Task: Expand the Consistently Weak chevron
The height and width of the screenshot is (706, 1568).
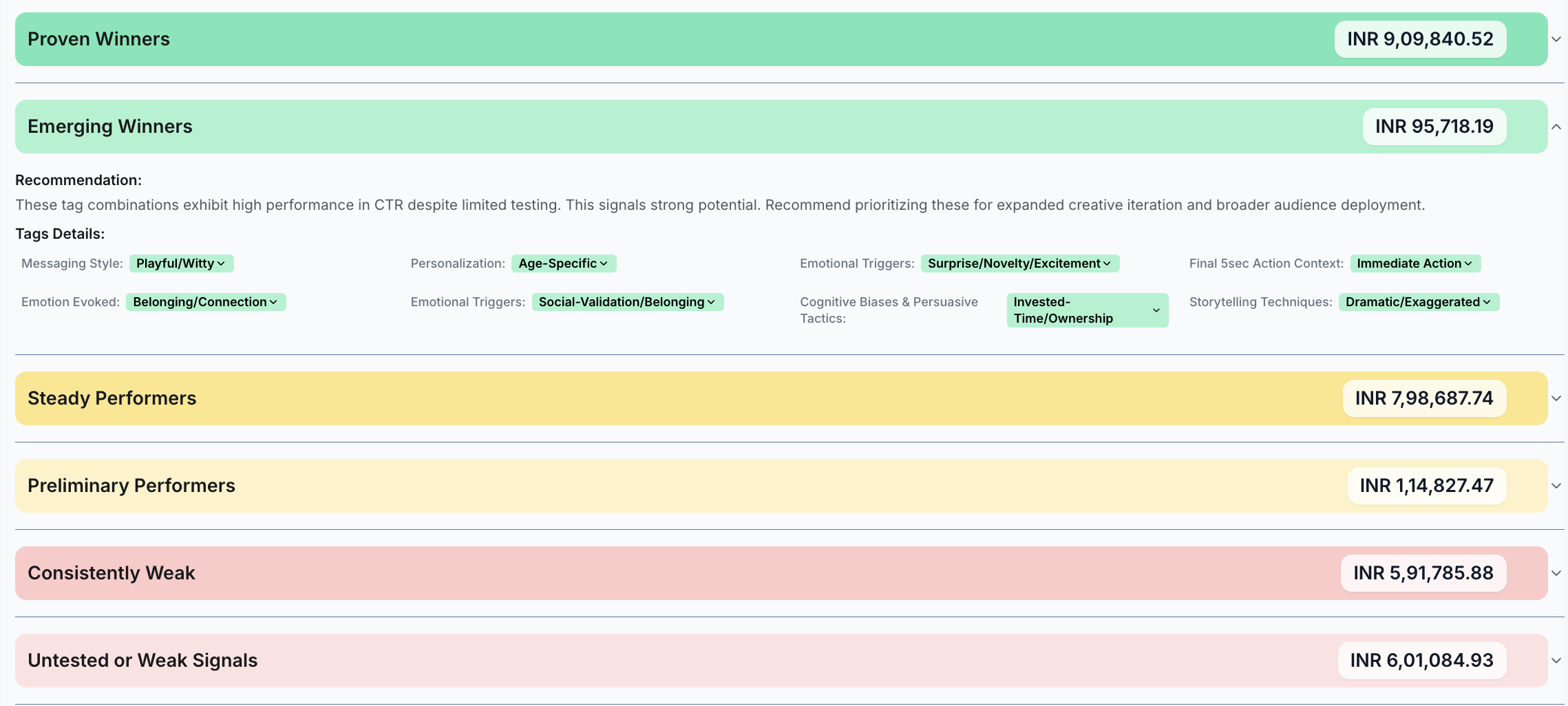Action: pos(1556,573)
